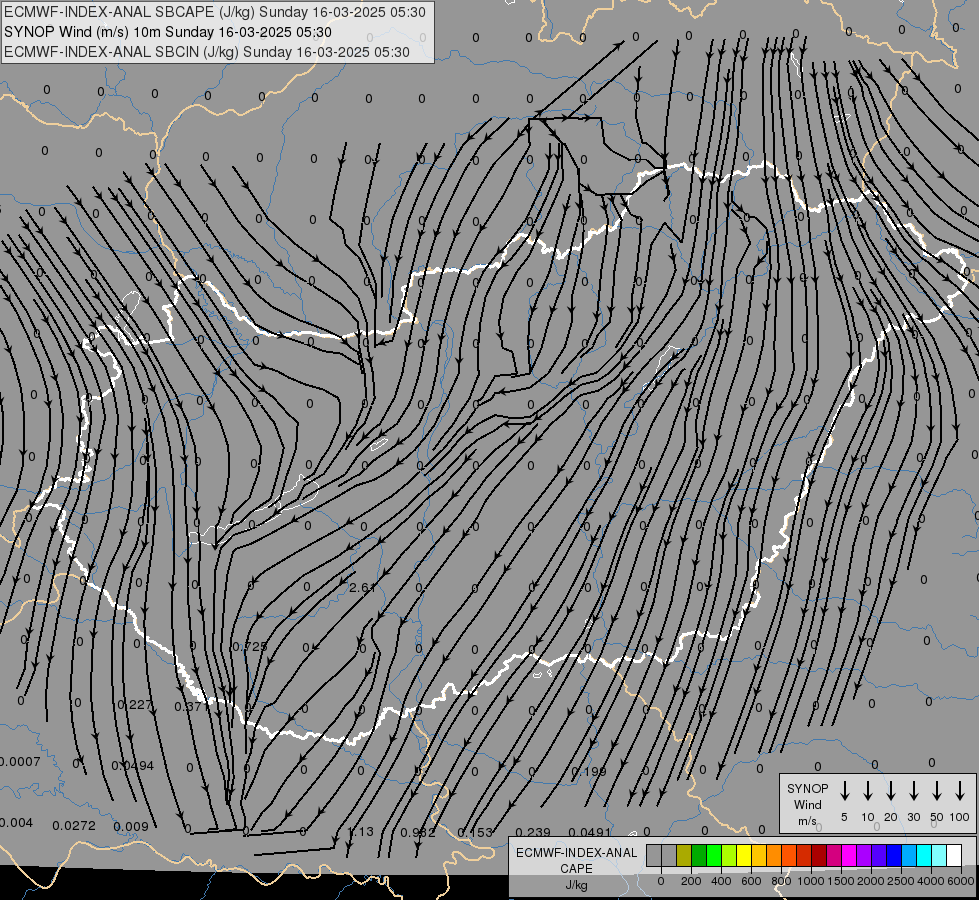Click the 20 m/s wind arrow in legend
The height and width of the screenshot is (900, 979).
891,790
